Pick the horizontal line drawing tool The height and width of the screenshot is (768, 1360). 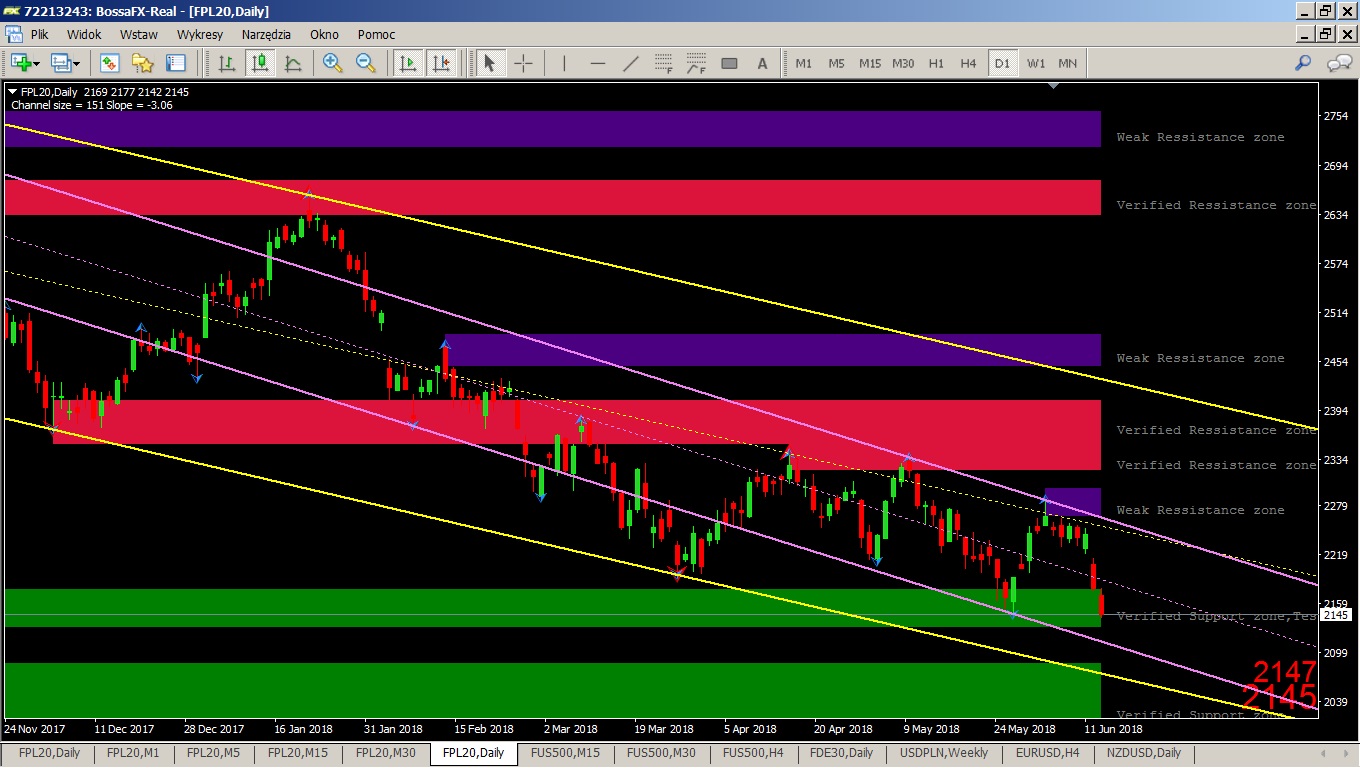tap(597, 63)
